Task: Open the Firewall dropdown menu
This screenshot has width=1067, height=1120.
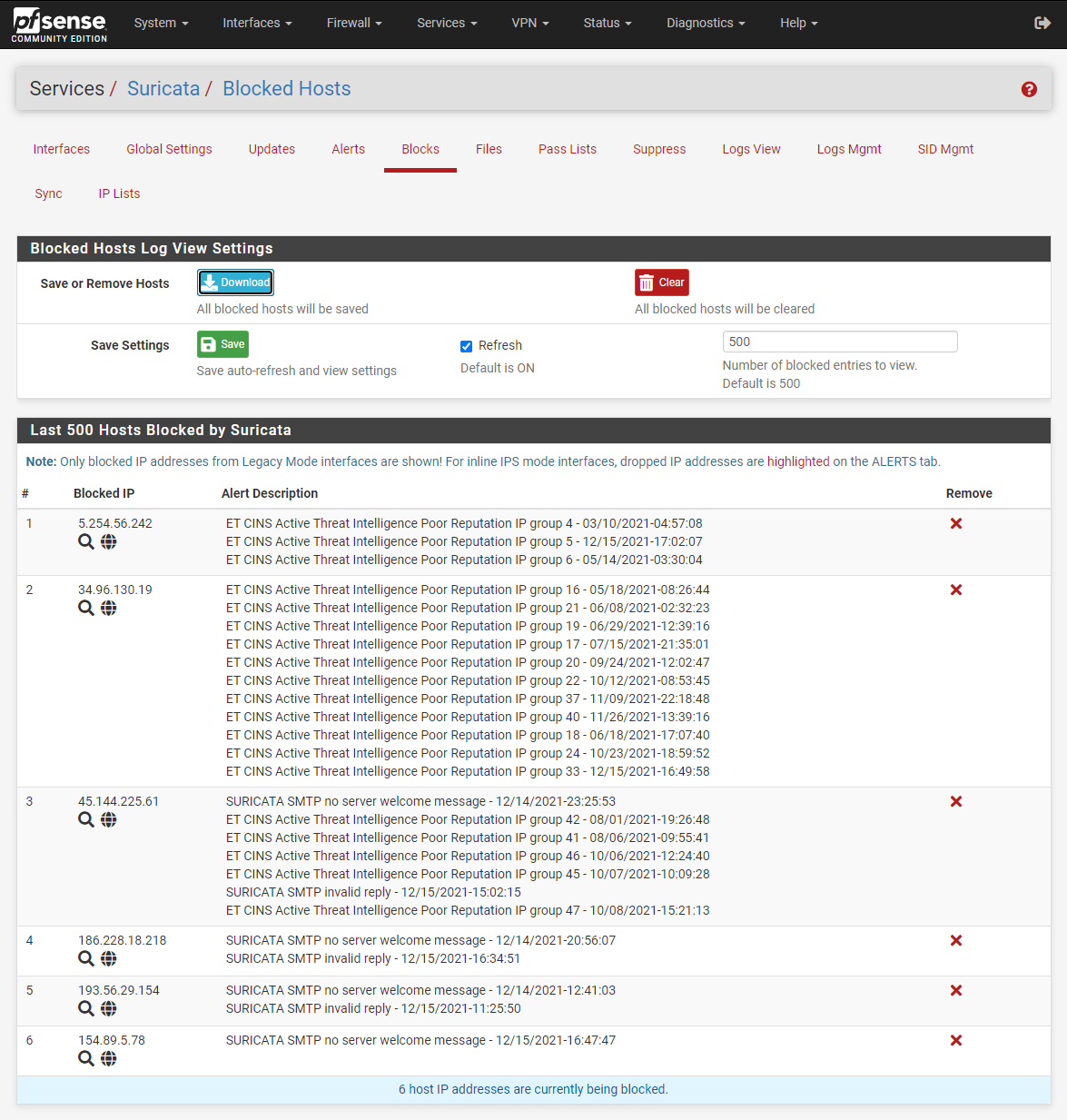Action: tap(353, 23)
